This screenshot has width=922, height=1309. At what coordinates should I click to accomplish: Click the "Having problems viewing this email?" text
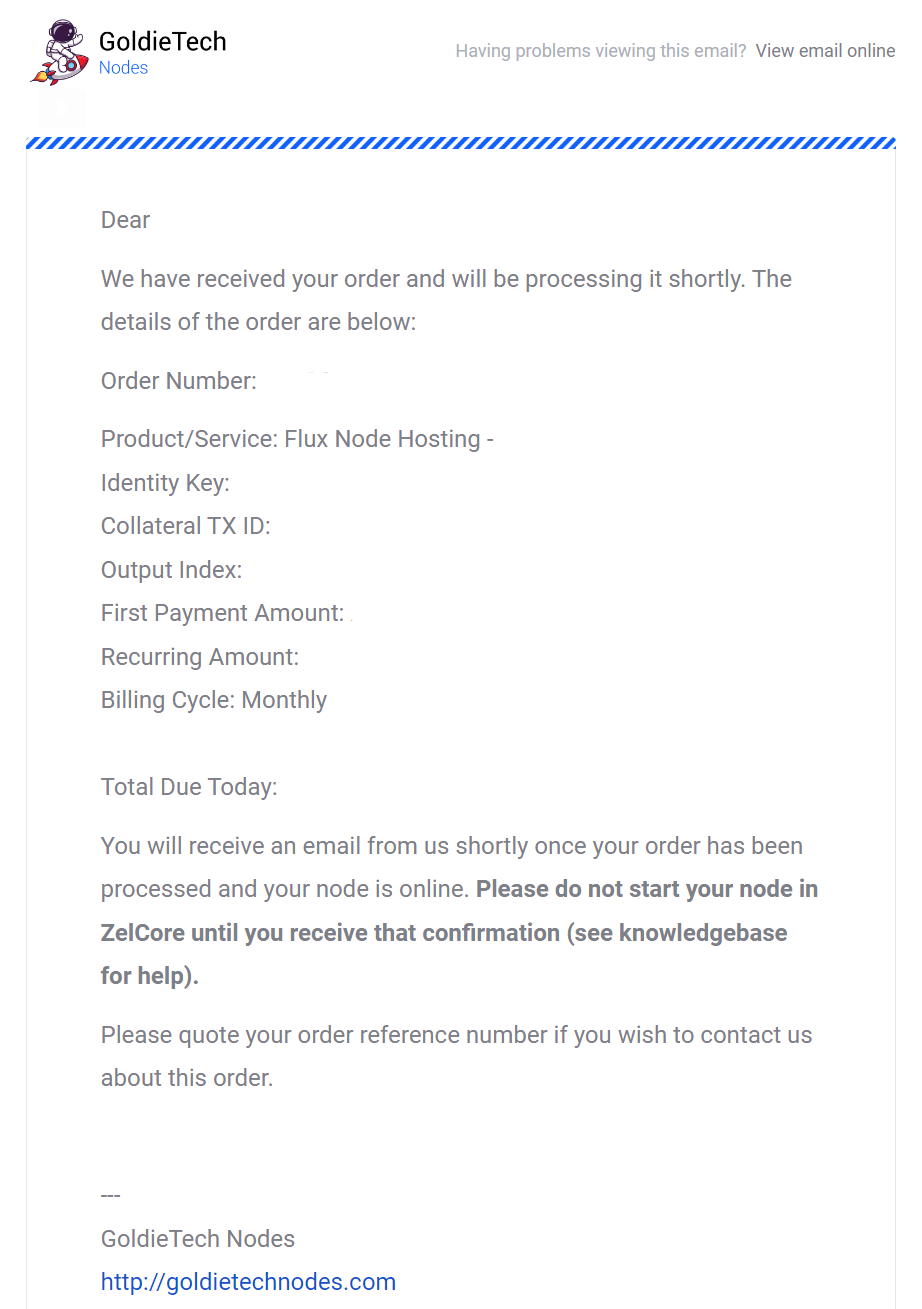click(x=601, y=51)
